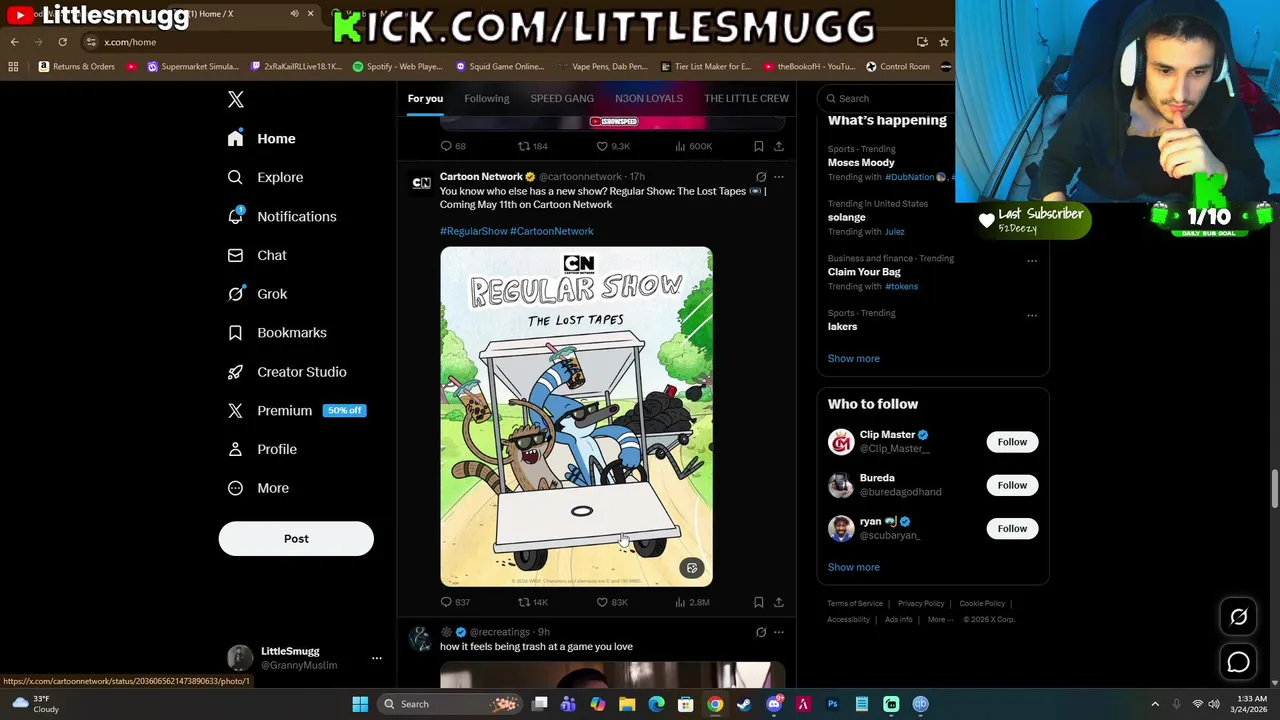This screenshot has width=1280, height=720.
Task: Open the Privacy Policy footer link
Action: pos(921,604)
